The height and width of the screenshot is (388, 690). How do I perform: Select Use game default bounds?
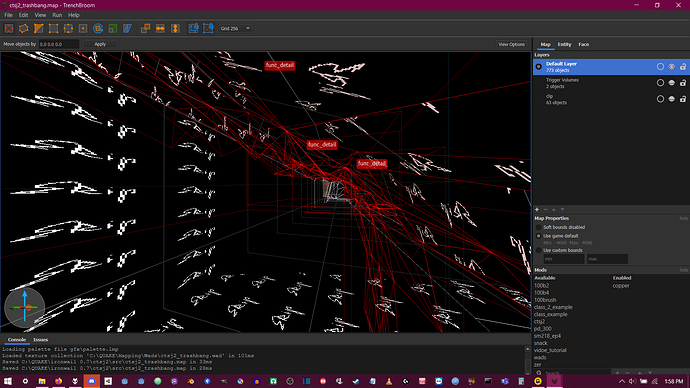point(539,236)
